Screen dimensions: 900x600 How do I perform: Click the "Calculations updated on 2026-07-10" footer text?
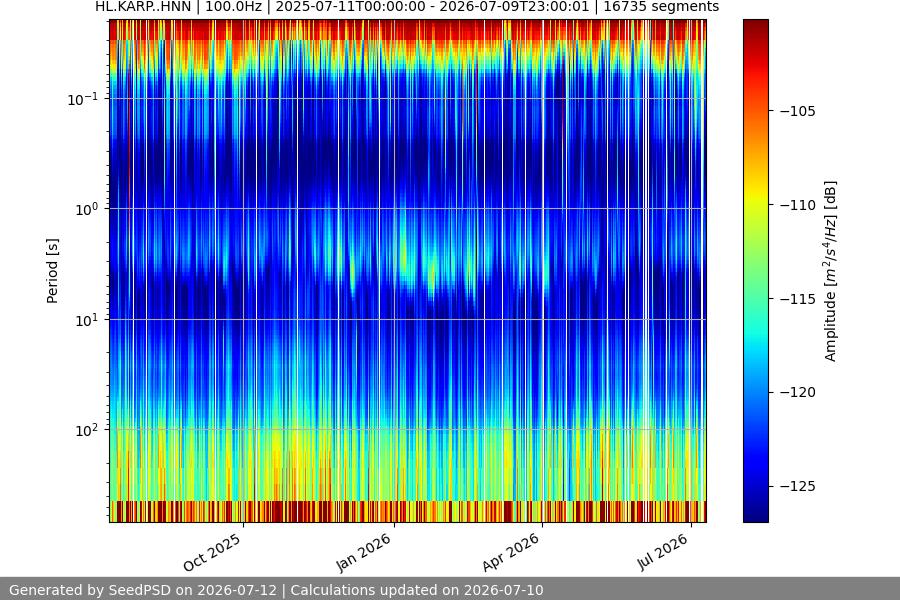tap(417, 590)
